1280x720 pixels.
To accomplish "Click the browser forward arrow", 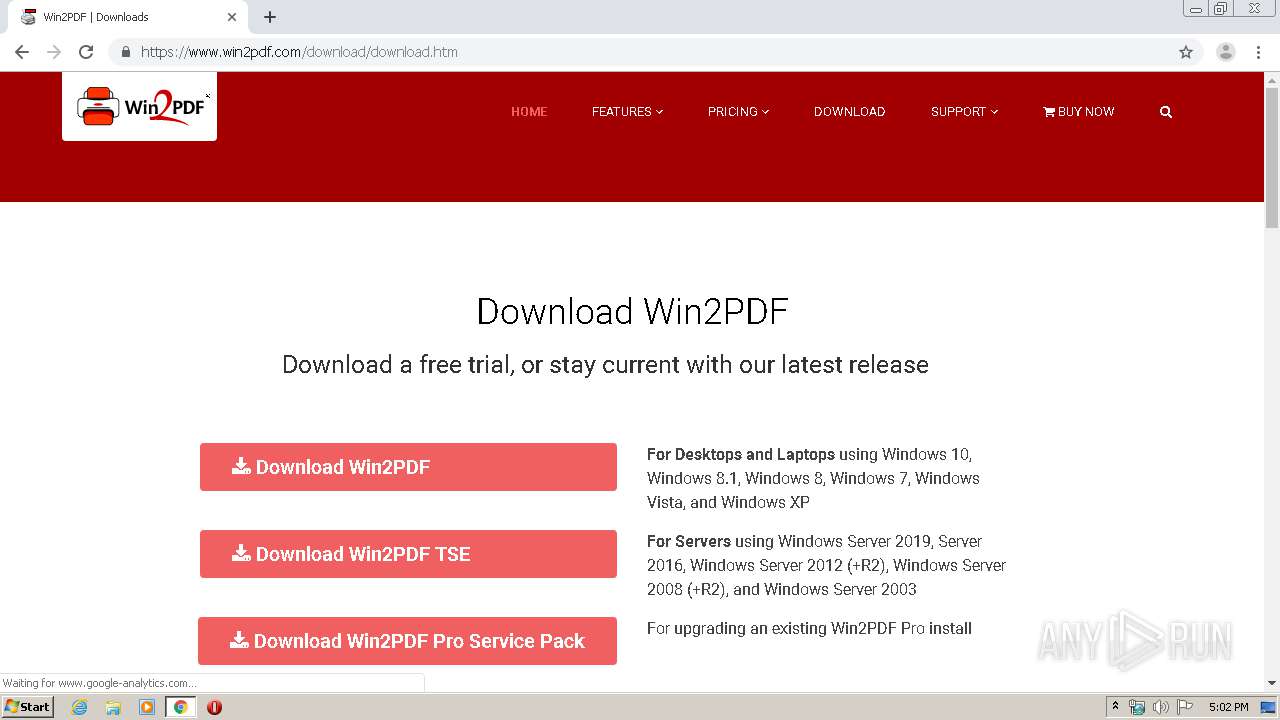I will point(54,52).
